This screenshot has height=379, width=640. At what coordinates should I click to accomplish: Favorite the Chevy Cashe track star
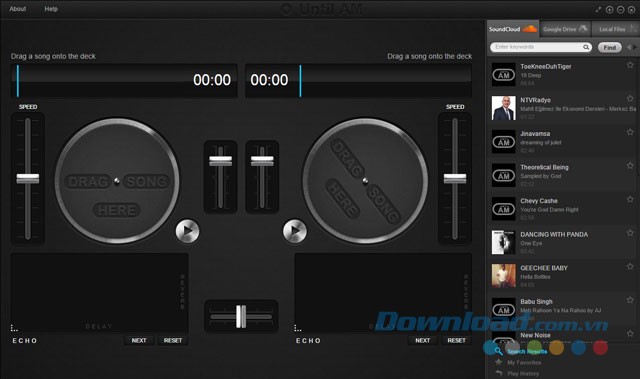tap(630, 199)
